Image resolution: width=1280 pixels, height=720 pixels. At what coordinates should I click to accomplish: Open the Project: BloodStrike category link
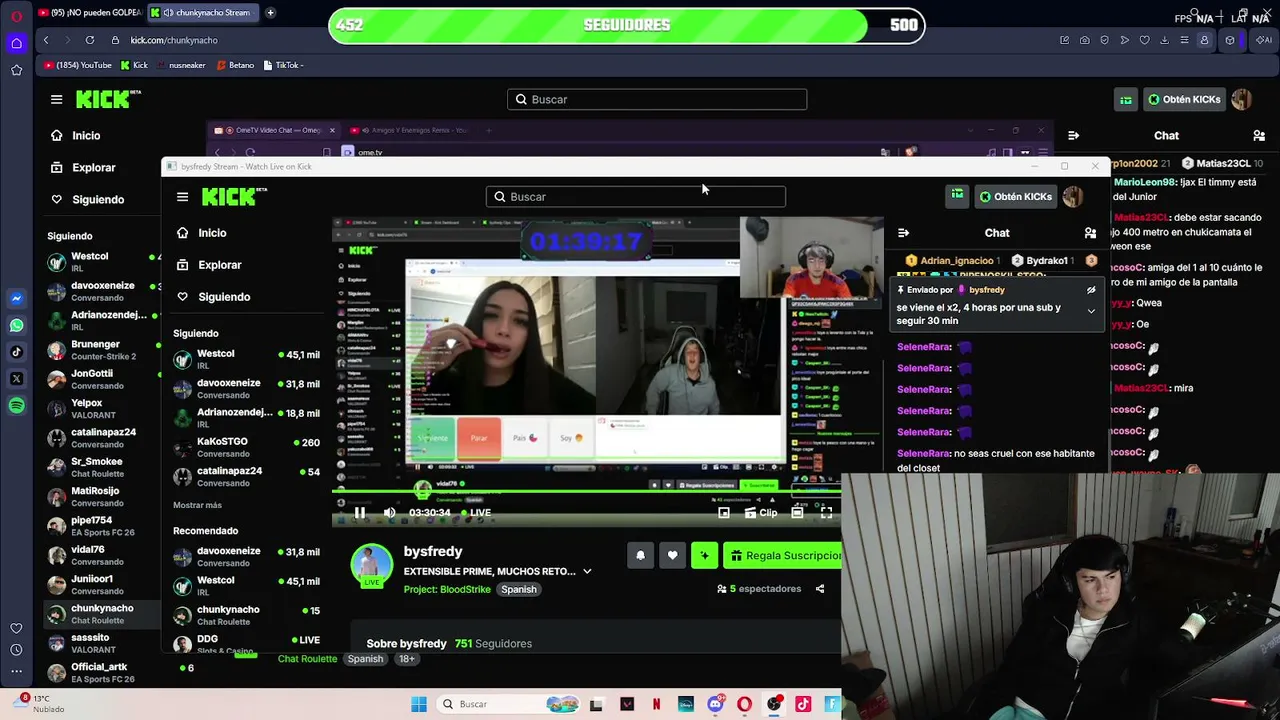pos(447,590)
